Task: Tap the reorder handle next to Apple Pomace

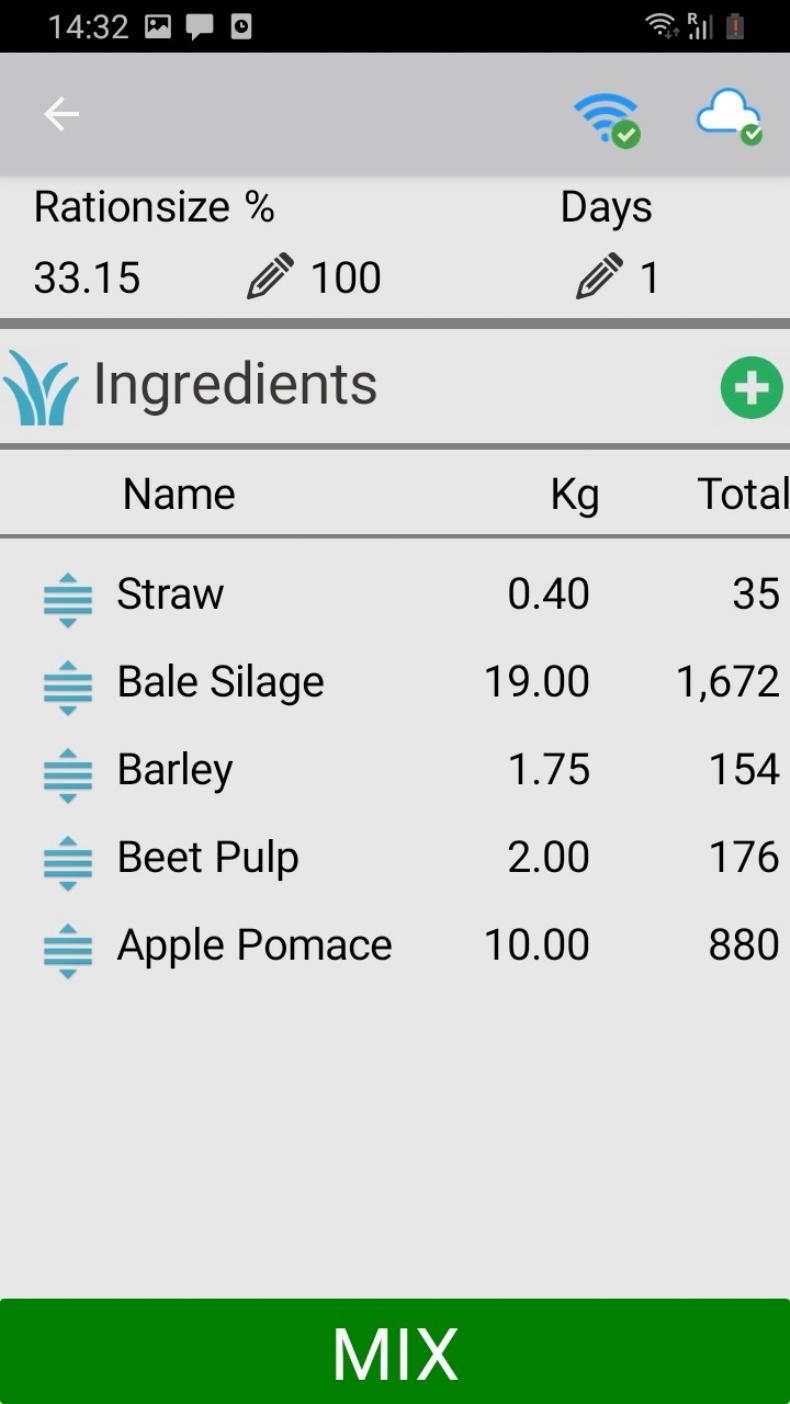Action: 68,951
